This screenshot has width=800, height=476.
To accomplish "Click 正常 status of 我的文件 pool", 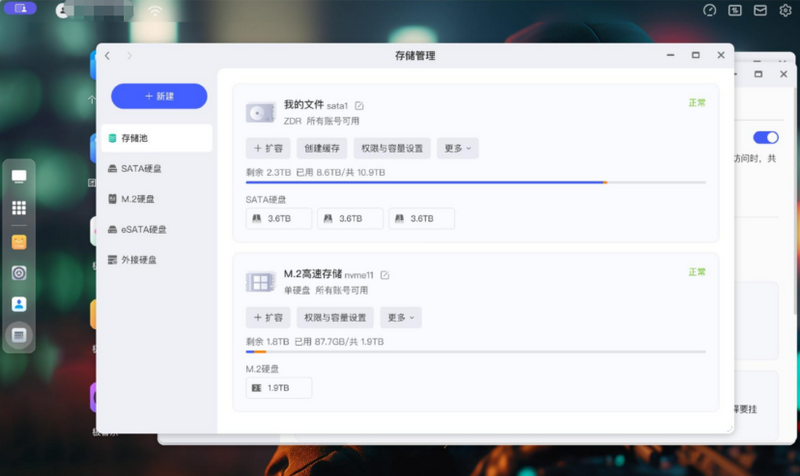I will tap(697, 103).
